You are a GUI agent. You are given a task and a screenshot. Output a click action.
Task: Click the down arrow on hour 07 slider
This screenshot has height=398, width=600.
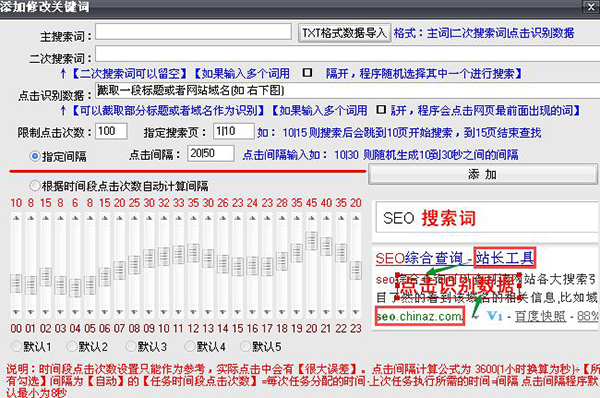119,312
